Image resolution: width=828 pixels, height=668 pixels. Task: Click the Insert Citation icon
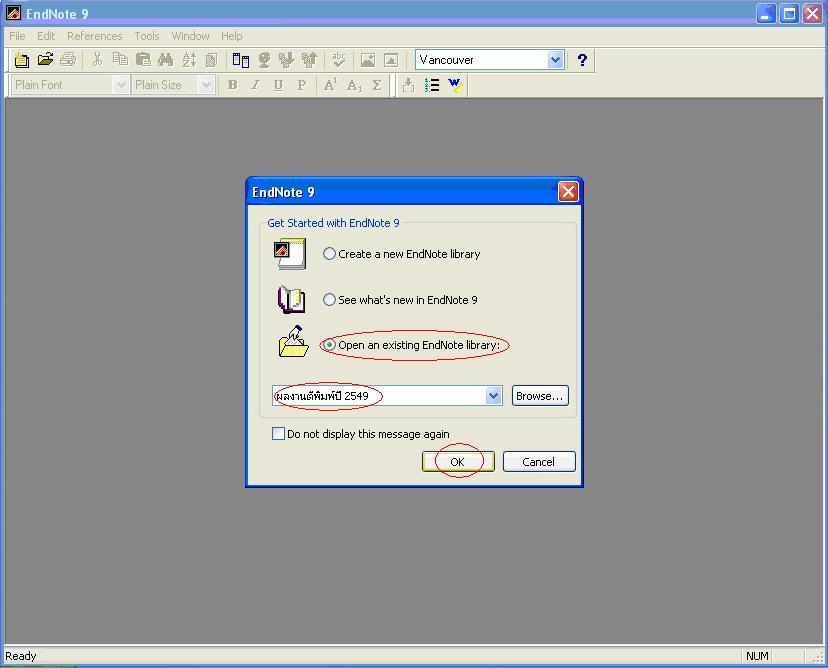click(408, 85)
